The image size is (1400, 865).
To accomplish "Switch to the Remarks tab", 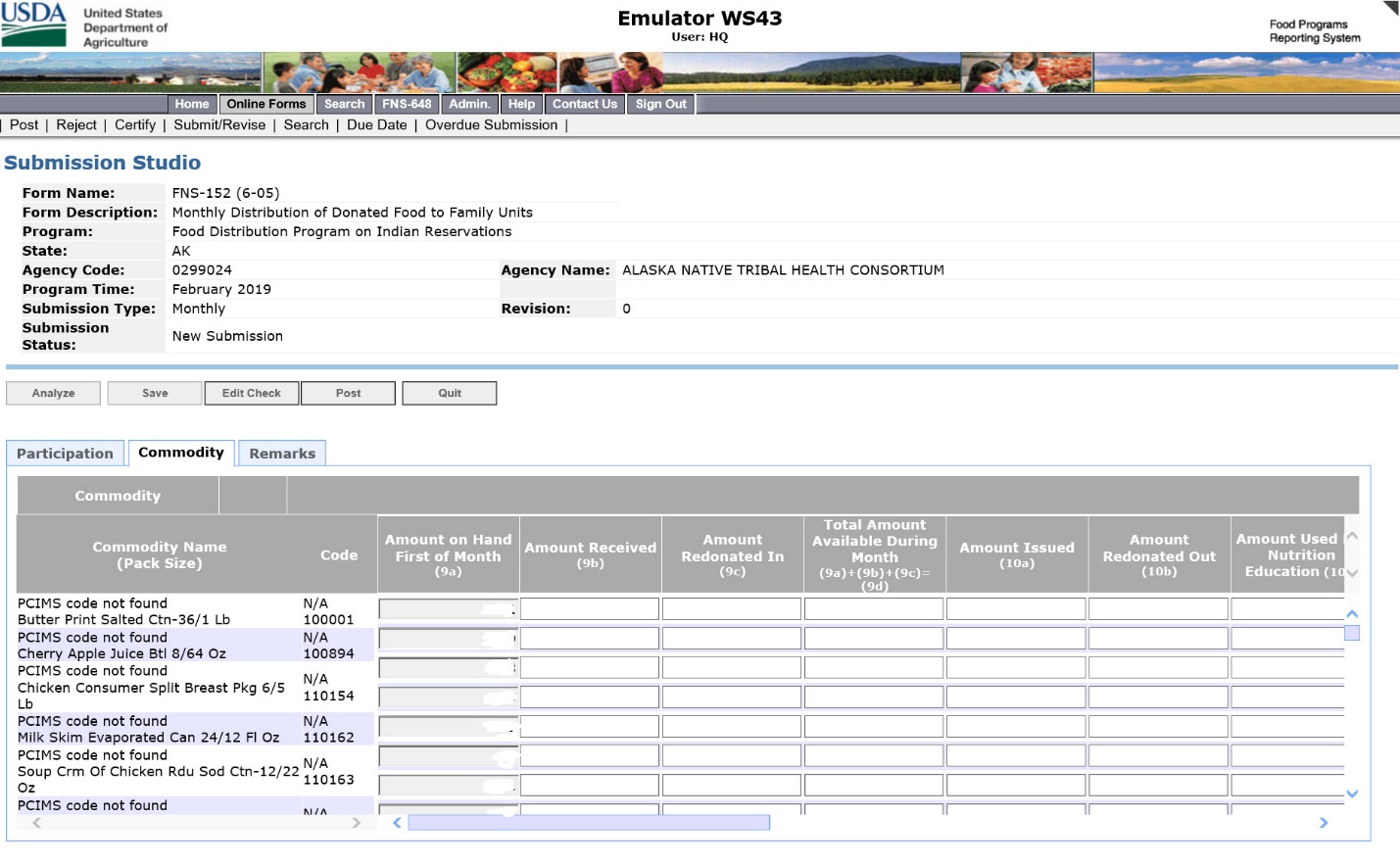I will (x=282, y=454).
